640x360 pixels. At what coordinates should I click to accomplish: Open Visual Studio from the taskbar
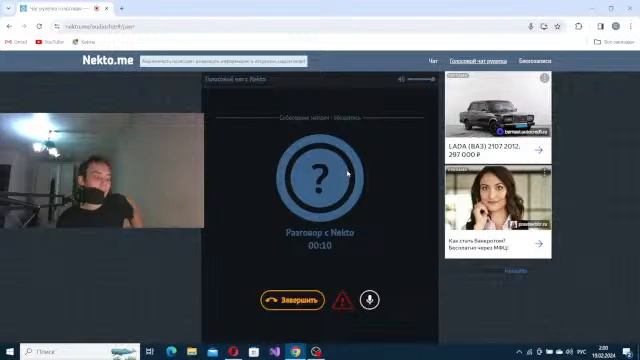tap(274, 351)
